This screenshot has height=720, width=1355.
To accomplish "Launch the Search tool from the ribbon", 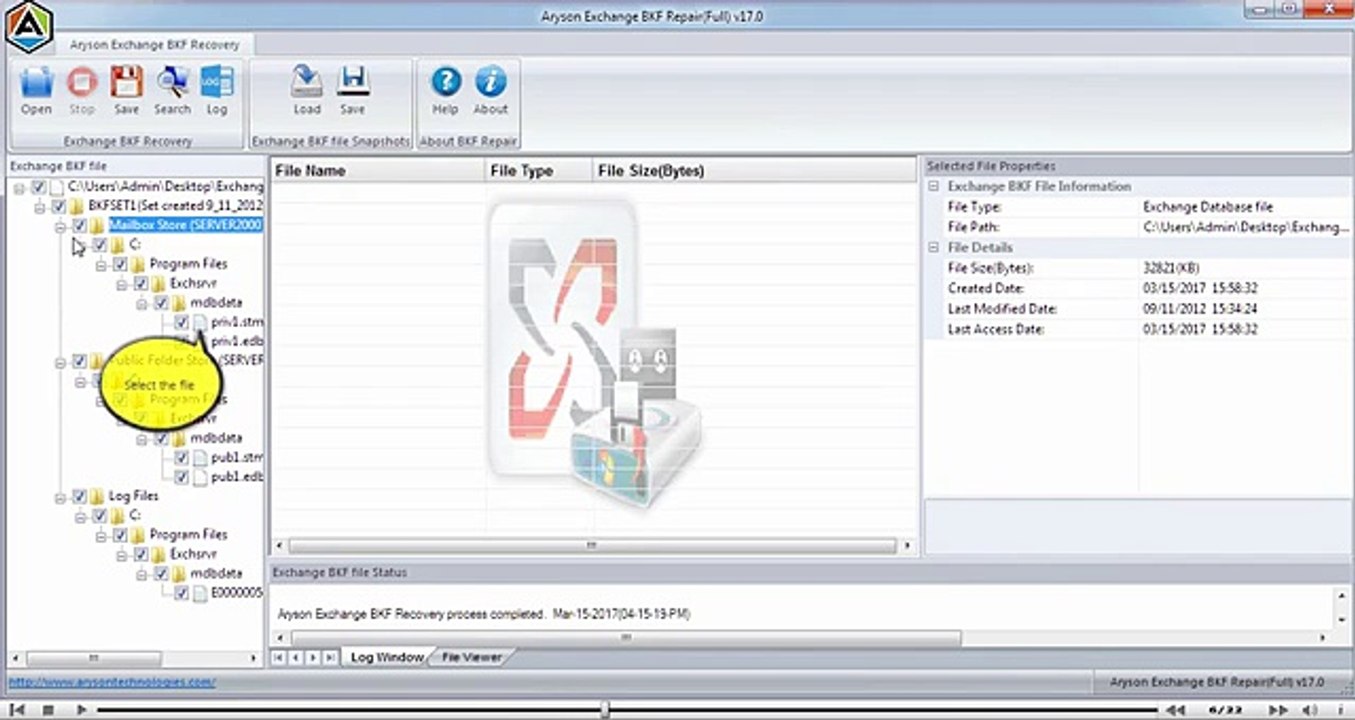I will coord(172,84).
